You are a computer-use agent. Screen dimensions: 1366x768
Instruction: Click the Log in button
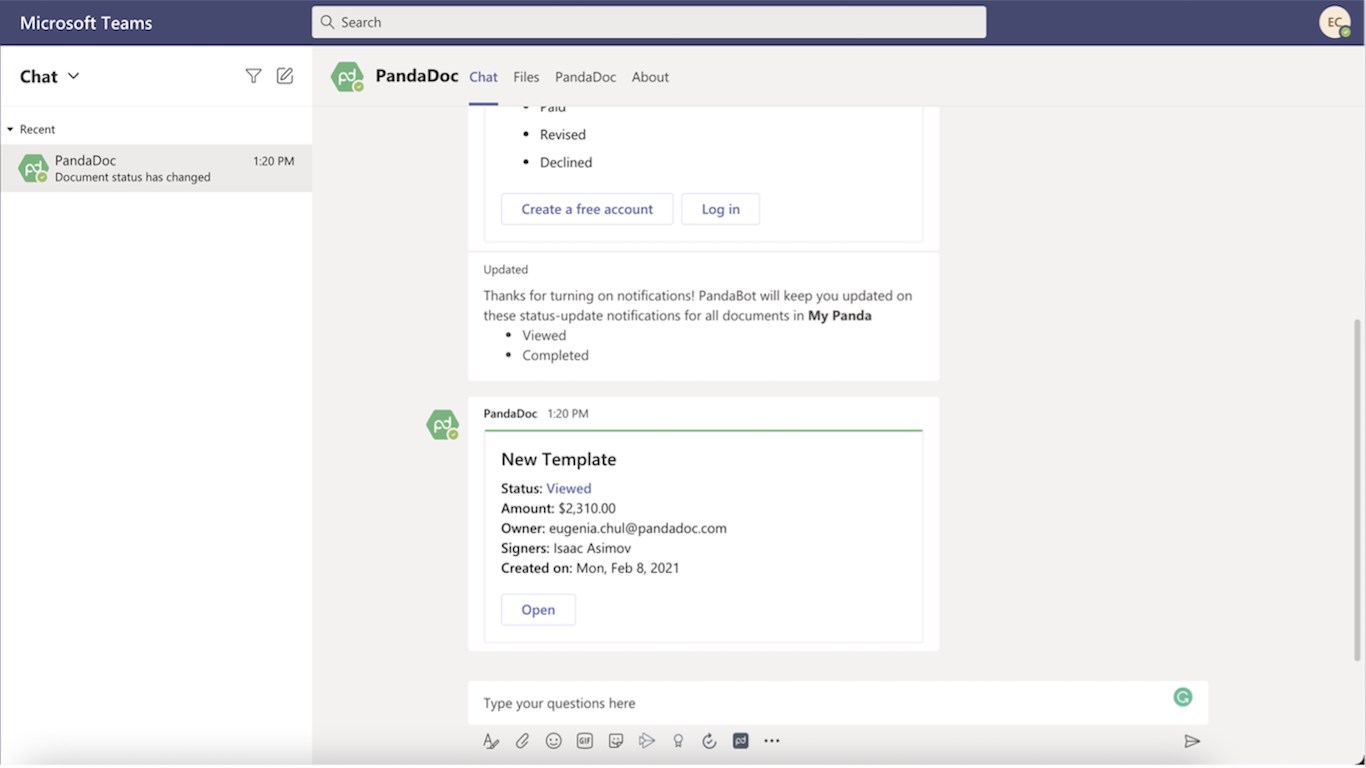click(721, 209)
